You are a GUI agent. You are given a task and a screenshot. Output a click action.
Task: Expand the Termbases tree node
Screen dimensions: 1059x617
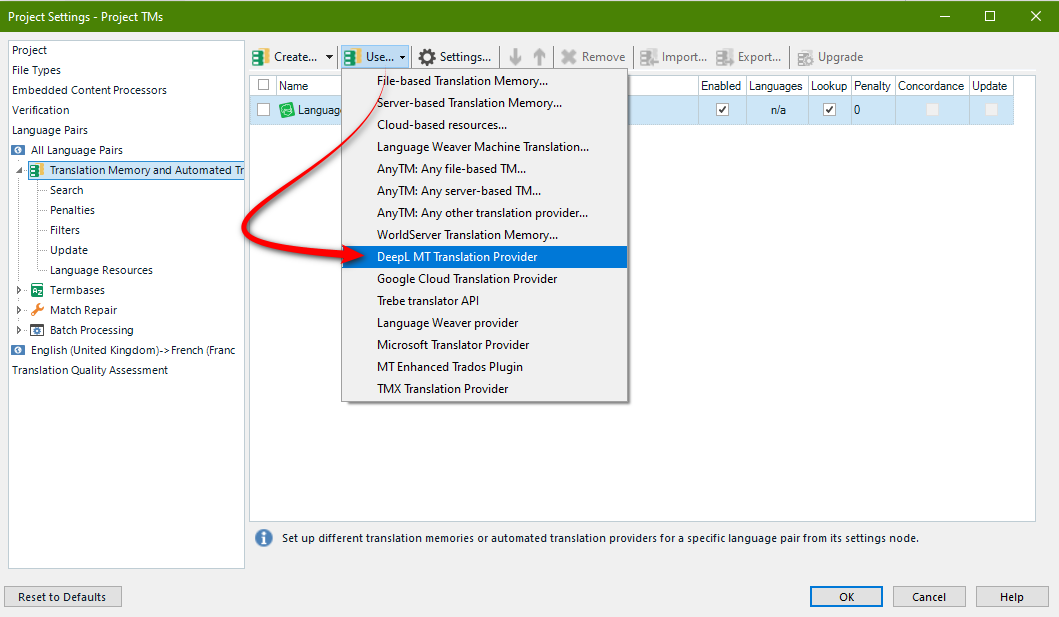[x=19, y=290]
